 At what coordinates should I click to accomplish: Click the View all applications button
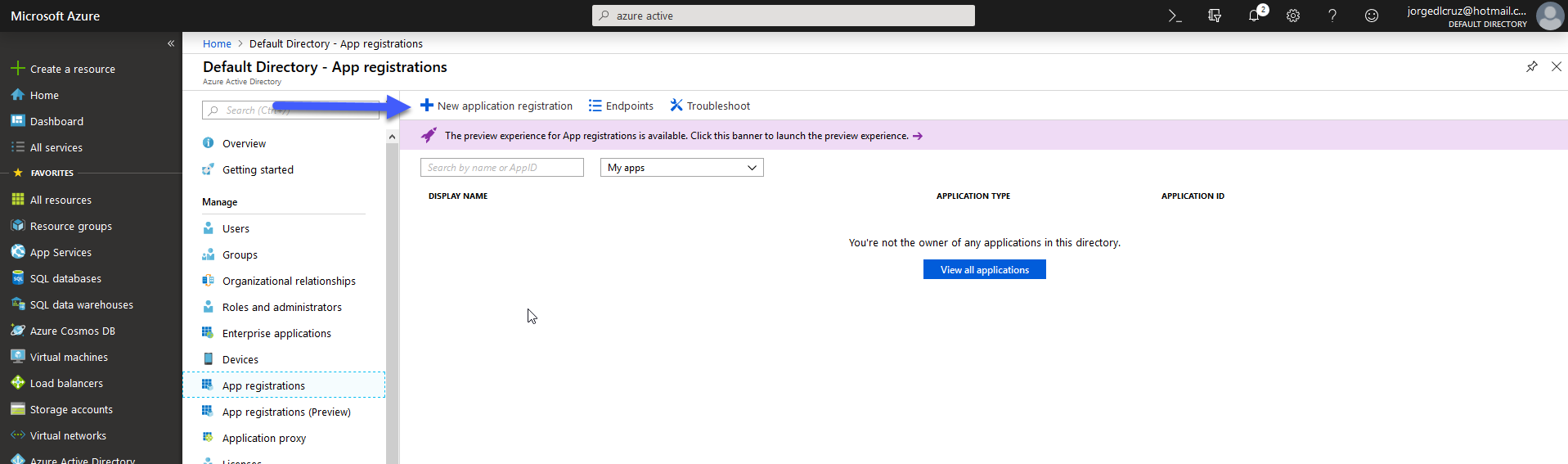pyautogui.click(x=985, y=269)
